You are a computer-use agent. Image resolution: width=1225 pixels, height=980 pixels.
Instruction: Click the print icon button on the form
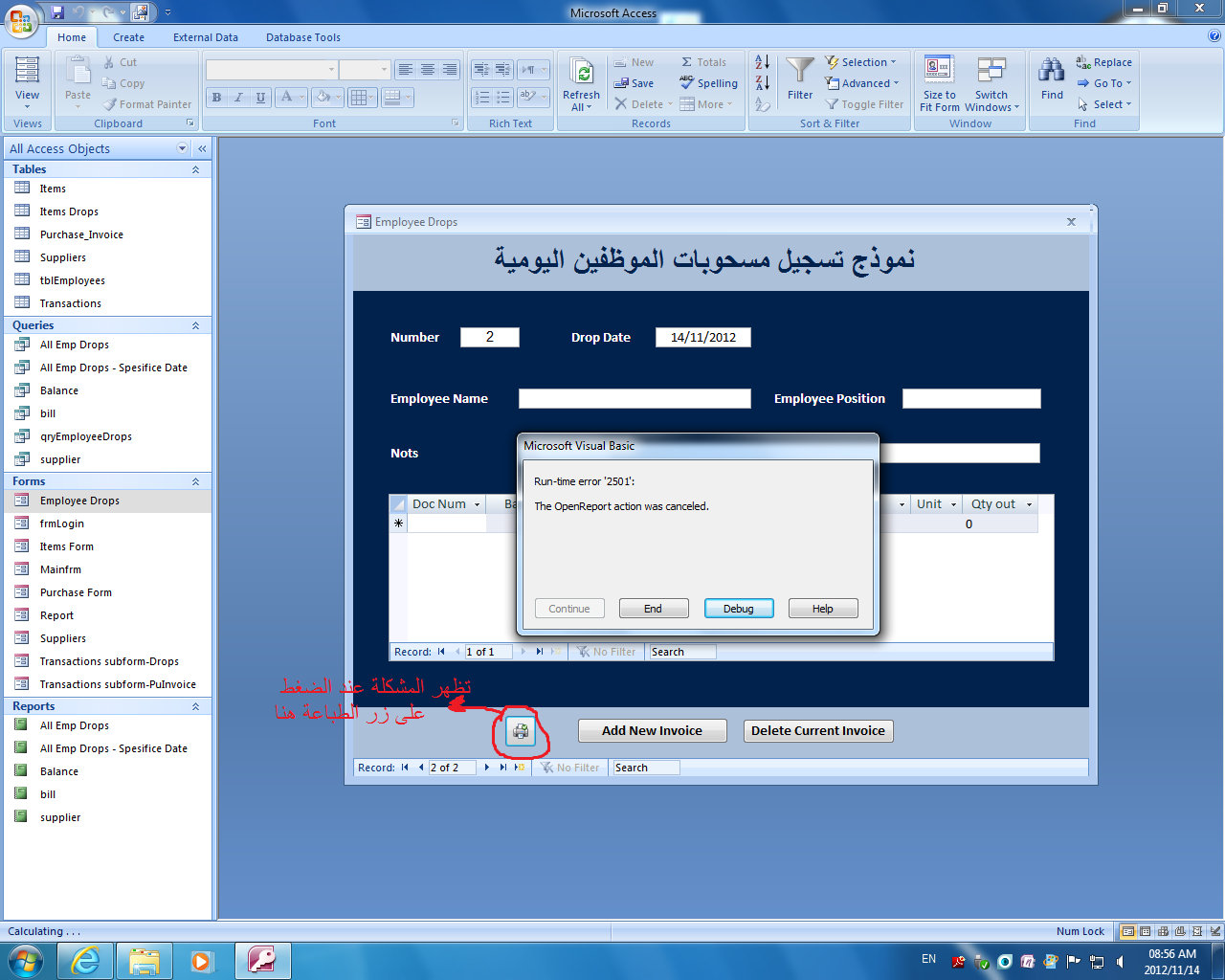tap(521, 732)
